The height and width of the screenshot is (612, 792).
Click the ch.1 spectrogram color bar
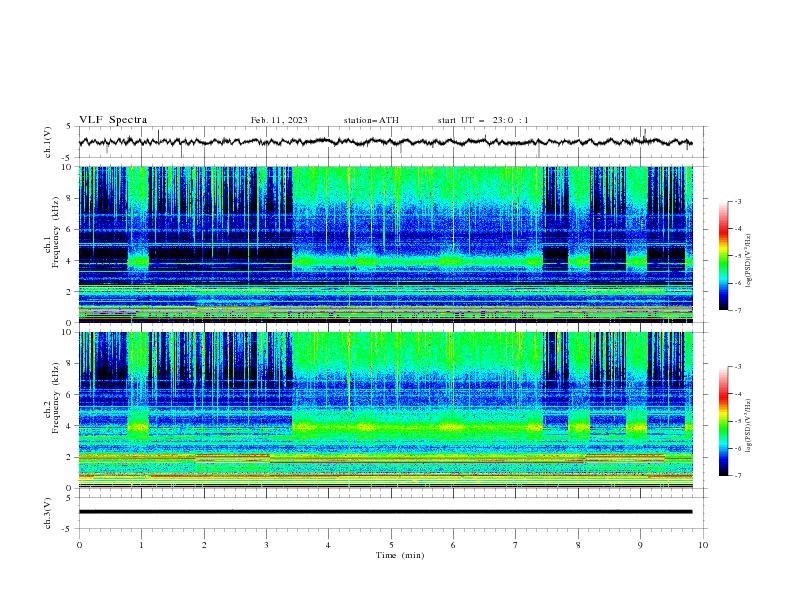click(x=724, y=256)
